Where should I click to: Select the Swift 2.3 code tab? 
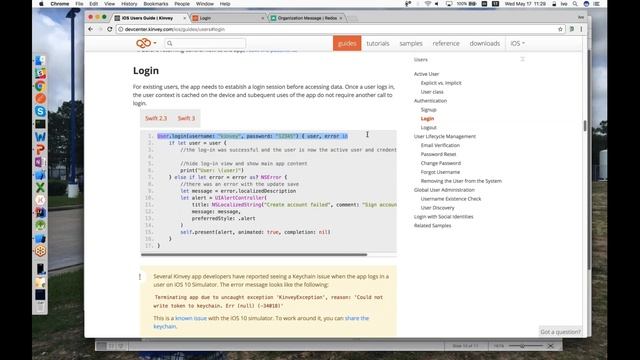pos(156,118)
